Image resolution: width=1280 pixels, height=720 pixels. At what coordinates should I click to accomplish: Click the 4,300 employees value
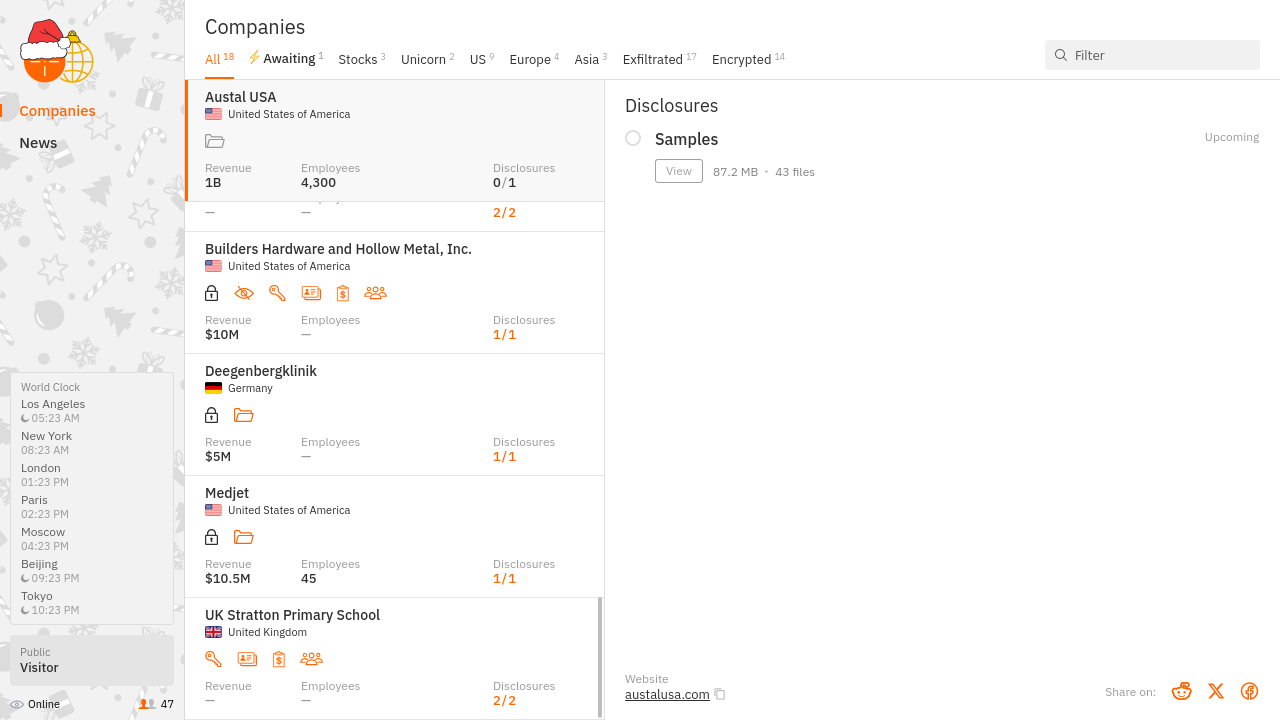coord(318,182)
